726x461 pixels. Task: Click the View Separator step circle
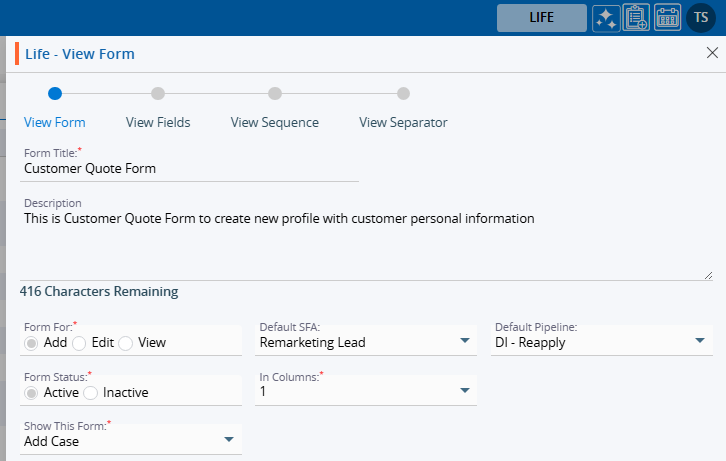403,94
